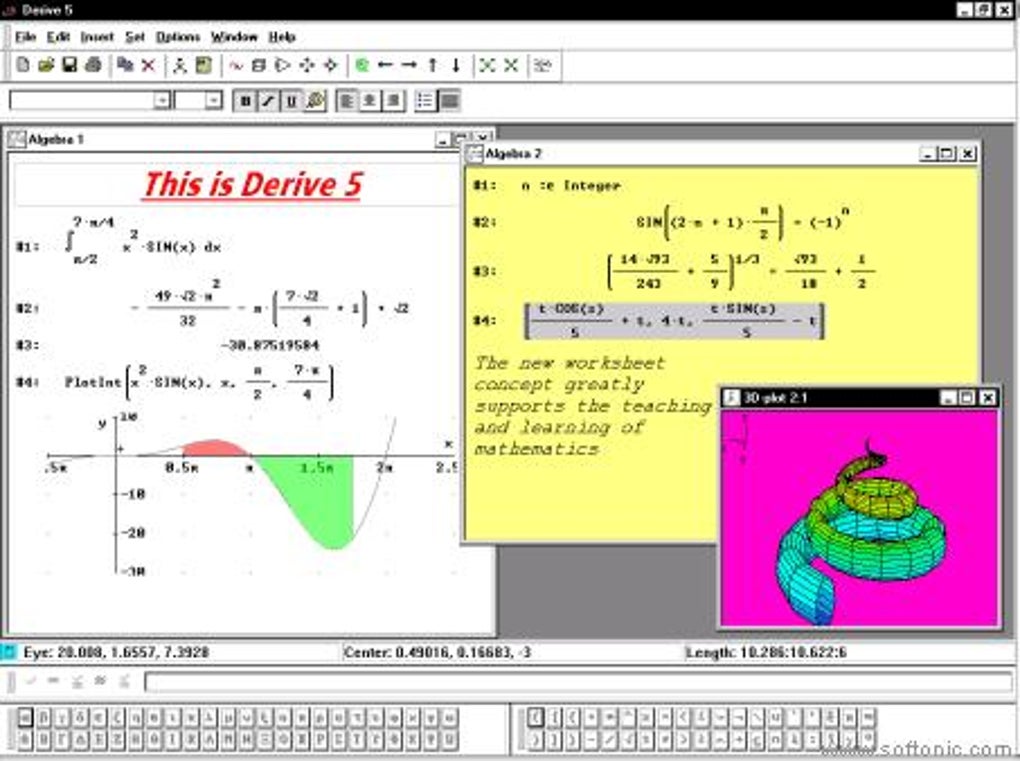Click the right arrow toolbar icon
The width and height of the screenshot is (1020, 761).
409,65
